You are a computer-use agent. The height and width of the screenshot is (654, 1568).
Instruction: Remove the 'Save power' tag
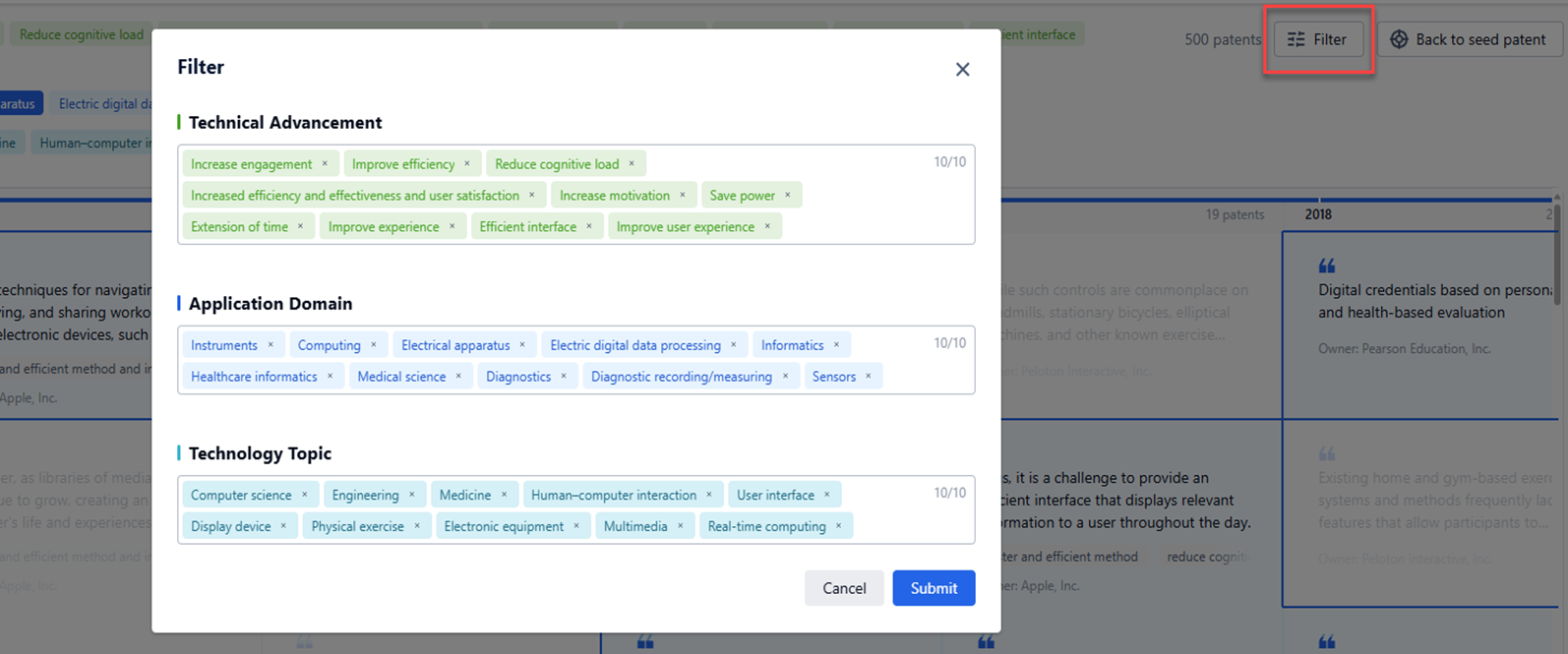(787, 196)
